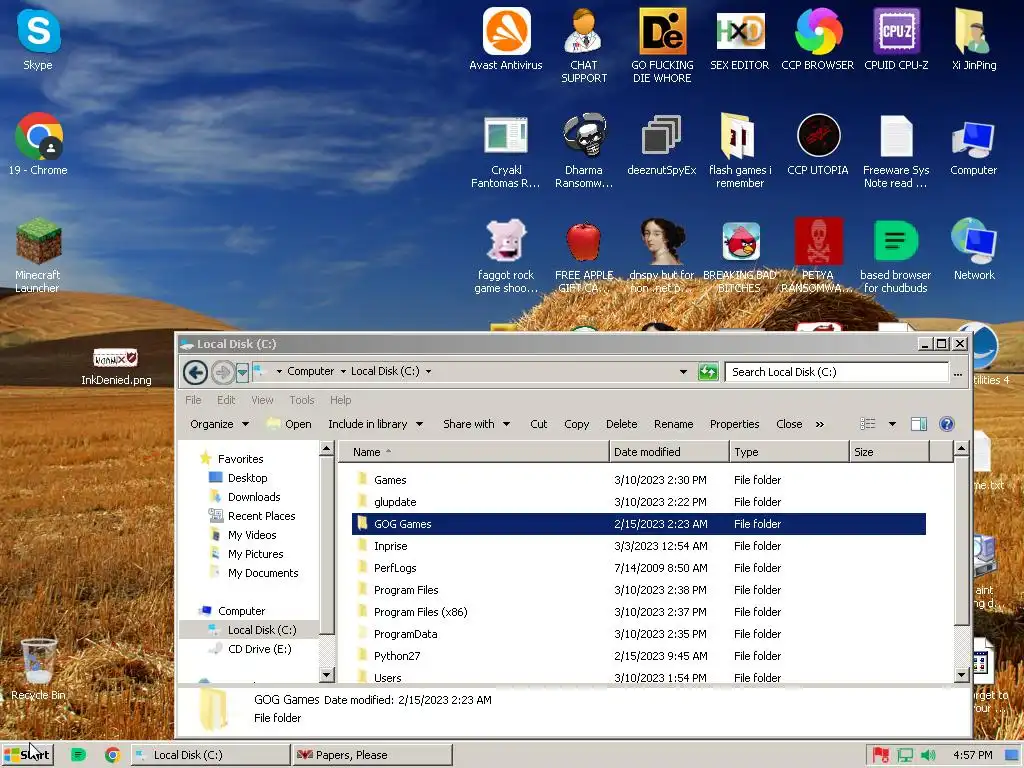Open the File menu
The image size is (1024, 768).
pyautogui.click(x=193, y=400)
